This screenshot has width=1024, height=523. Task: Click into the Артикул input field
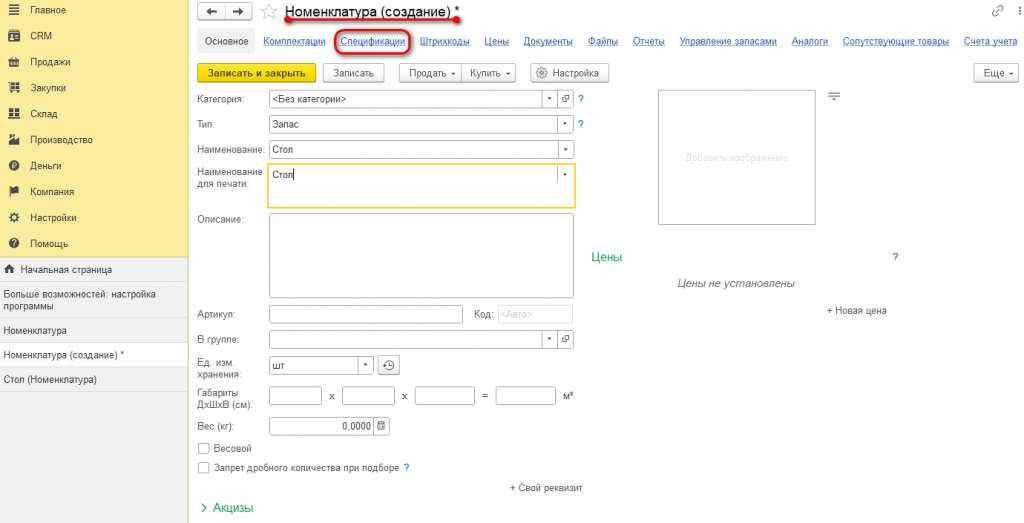366,314
